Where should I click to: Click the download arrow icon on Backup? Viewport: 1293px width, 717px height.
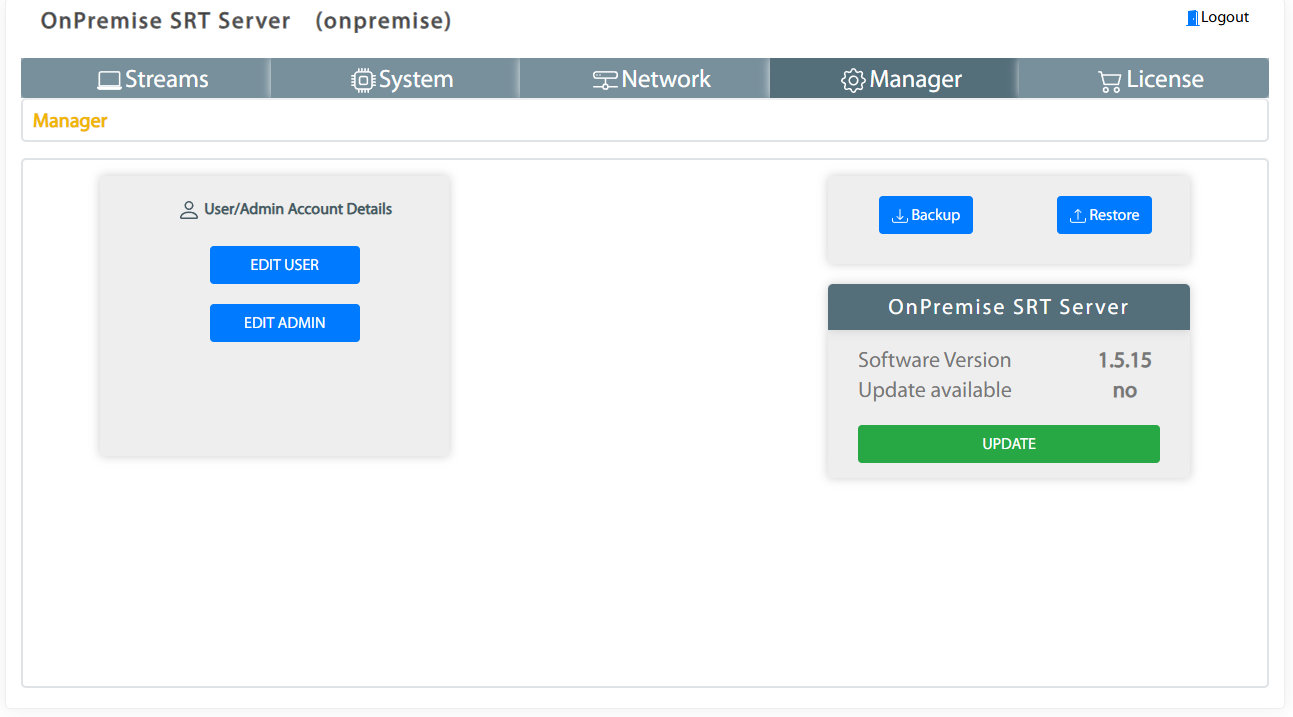click(x=899, y=216)
